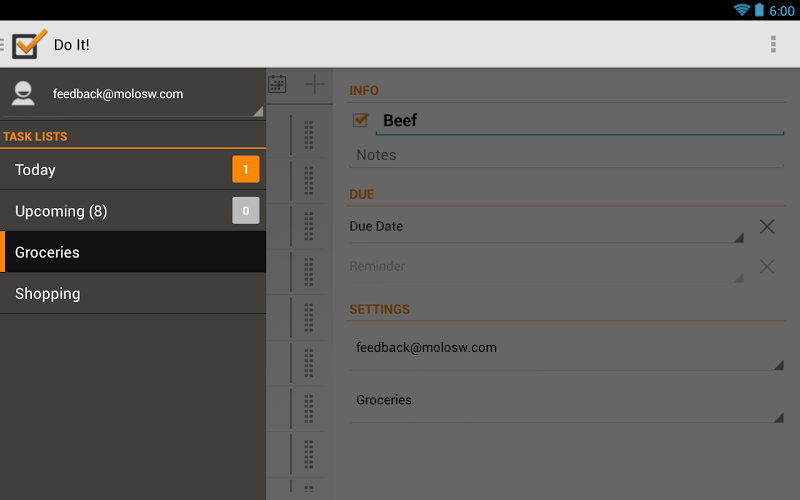Check the Wi-Fi status icon
The image size is (800, 500).
click(x=741, y=10)
